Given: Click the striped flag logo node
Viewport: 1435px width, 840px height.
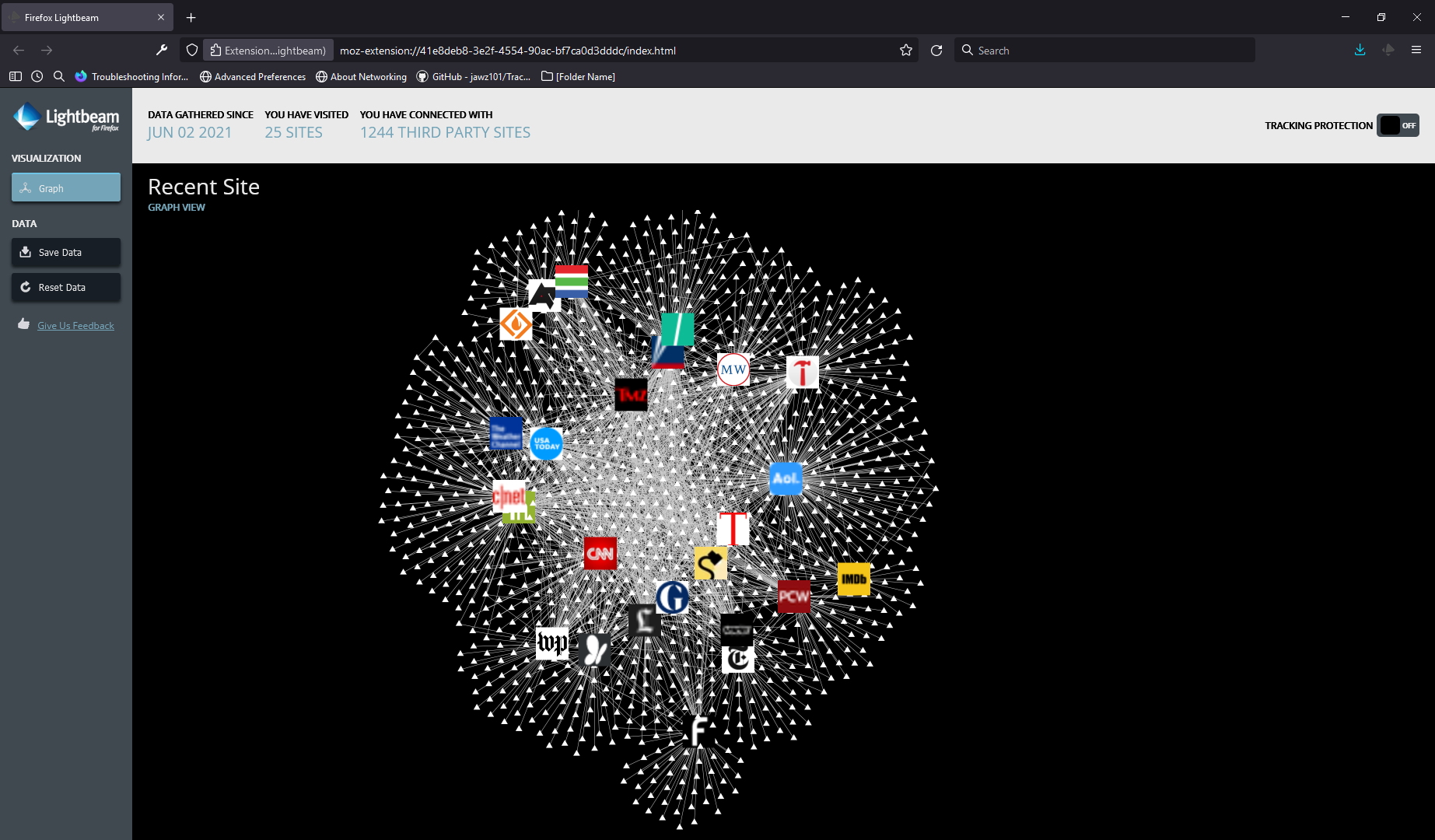Looking at the screenshot, I should [x=572, y=282].
